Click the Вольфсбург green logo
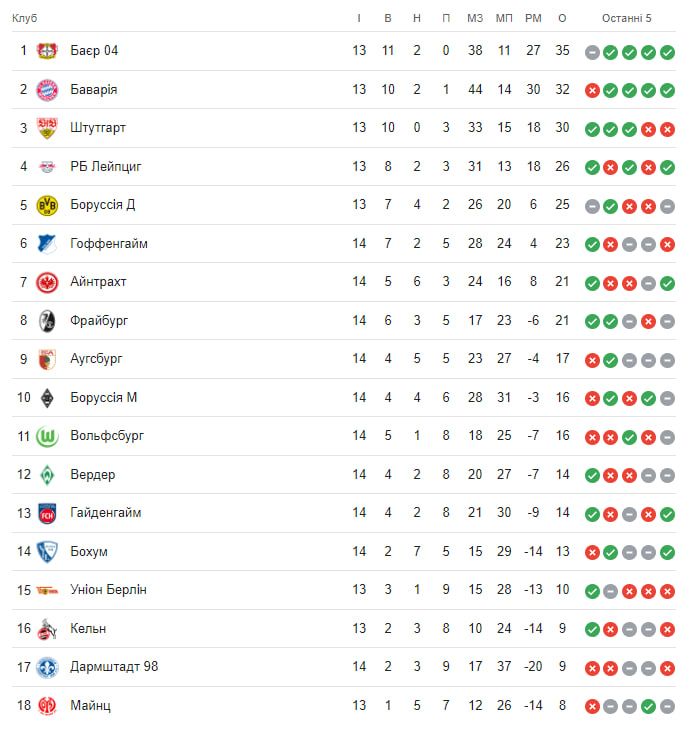695x739 pixels. (x=47, y=436)
